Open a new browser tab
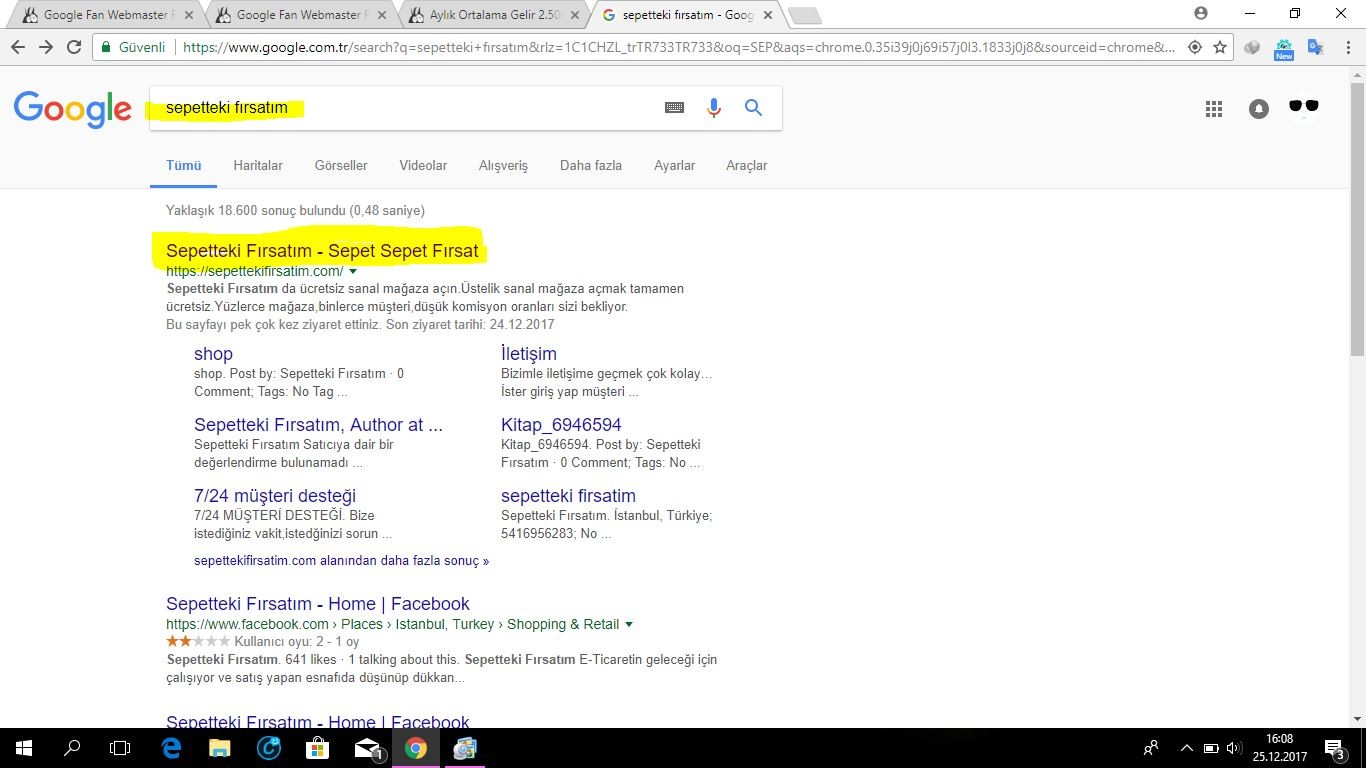1366x768 pixels. 804,15
